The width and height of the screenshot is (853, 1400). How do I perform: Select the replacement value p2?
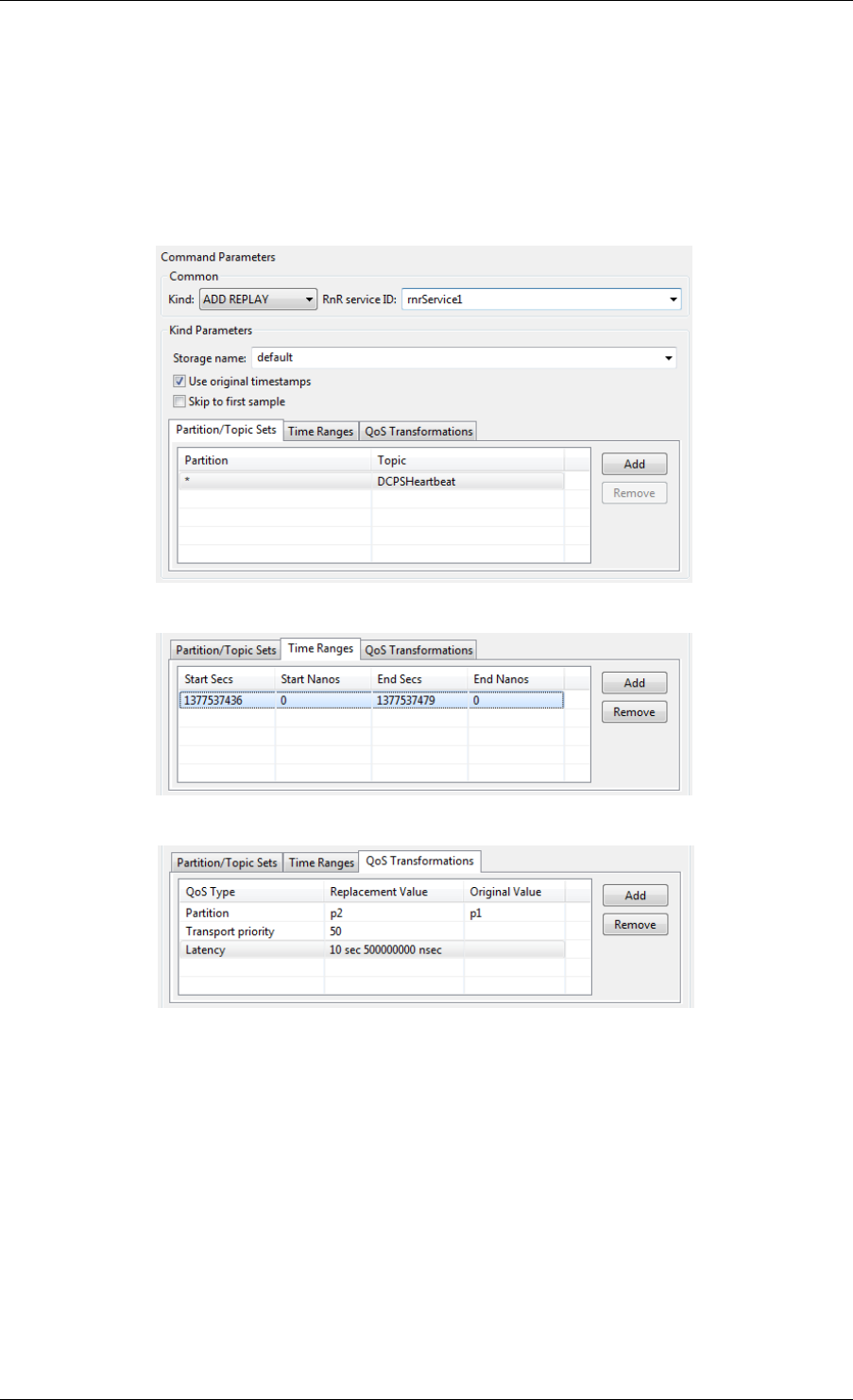pos(394,913)
